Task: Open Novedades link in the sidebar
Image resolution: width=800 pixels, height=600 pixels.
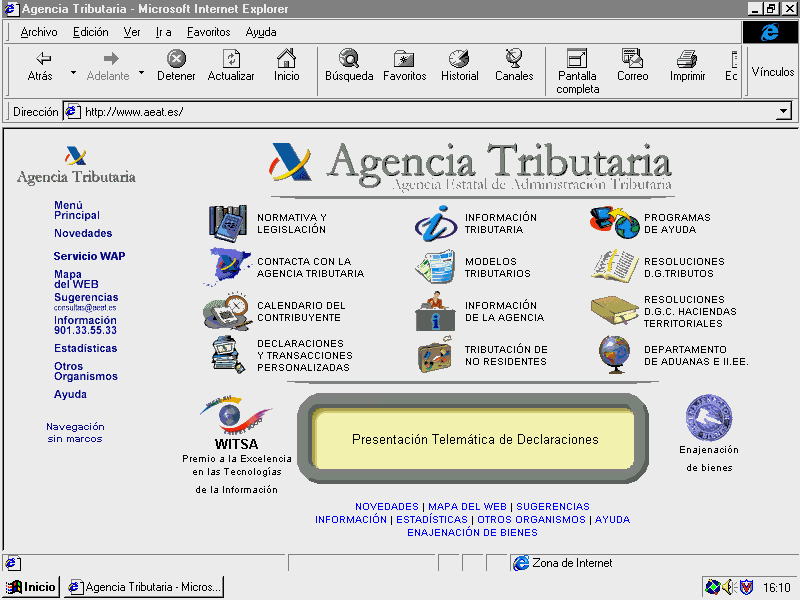Action: click(83, 233)
